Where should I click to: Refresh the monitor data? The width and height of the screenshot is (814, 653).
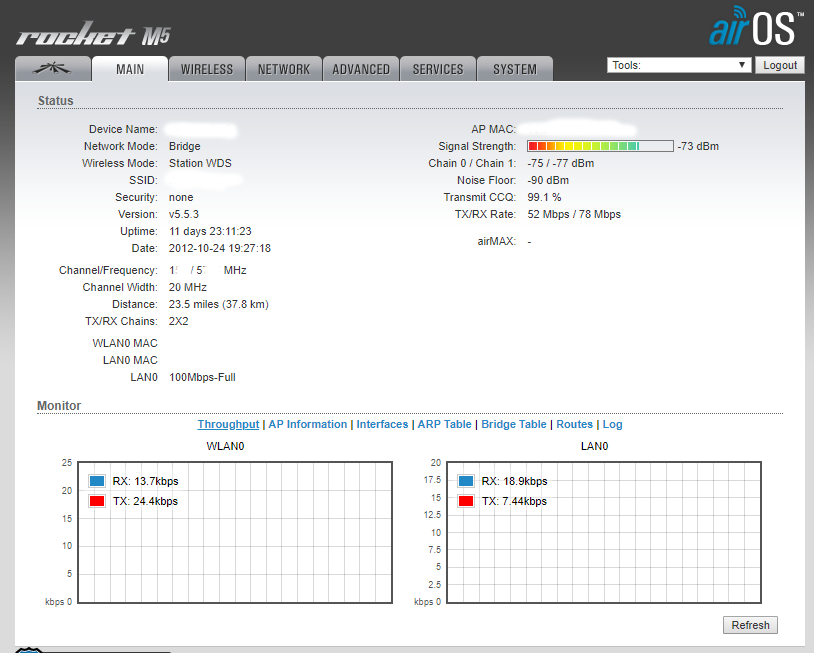(x=750, y=625)
